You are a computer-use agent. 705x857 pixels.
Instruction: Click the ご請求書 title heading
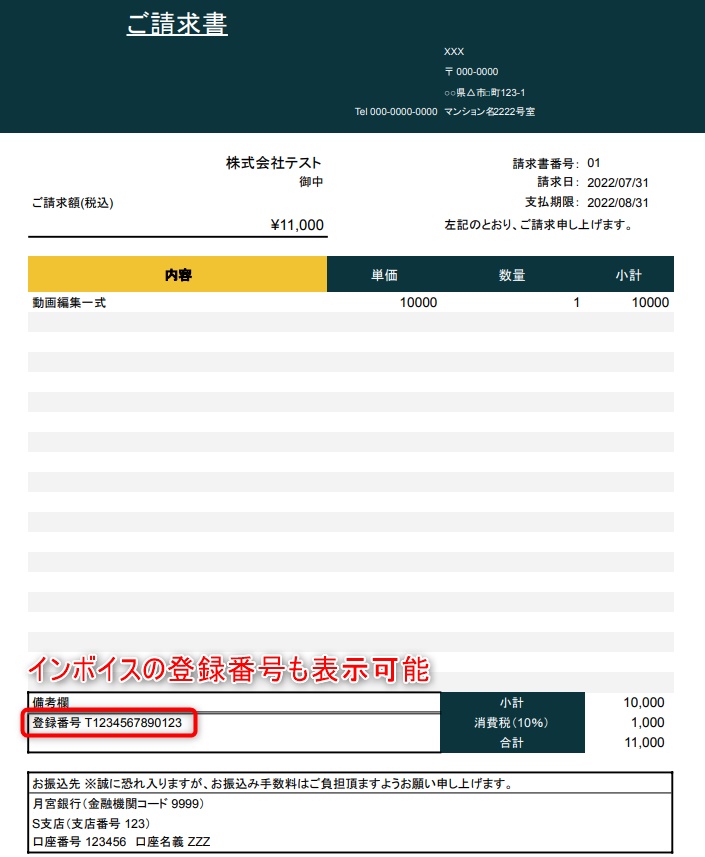coord(177,24)
